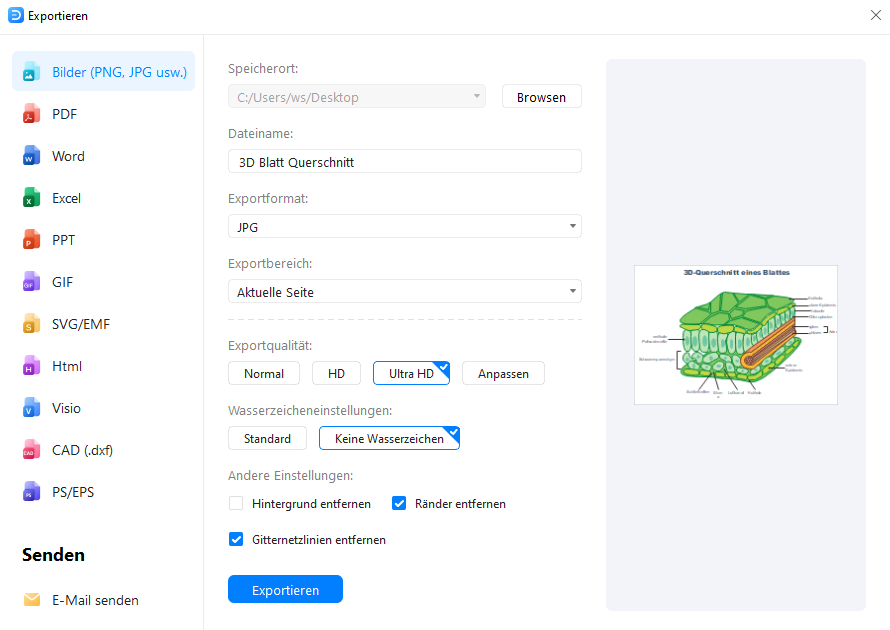Switch to Bilder (PNG, JPG) export
Viewport: 890px width, 630px height.
(x=103, y=72)
